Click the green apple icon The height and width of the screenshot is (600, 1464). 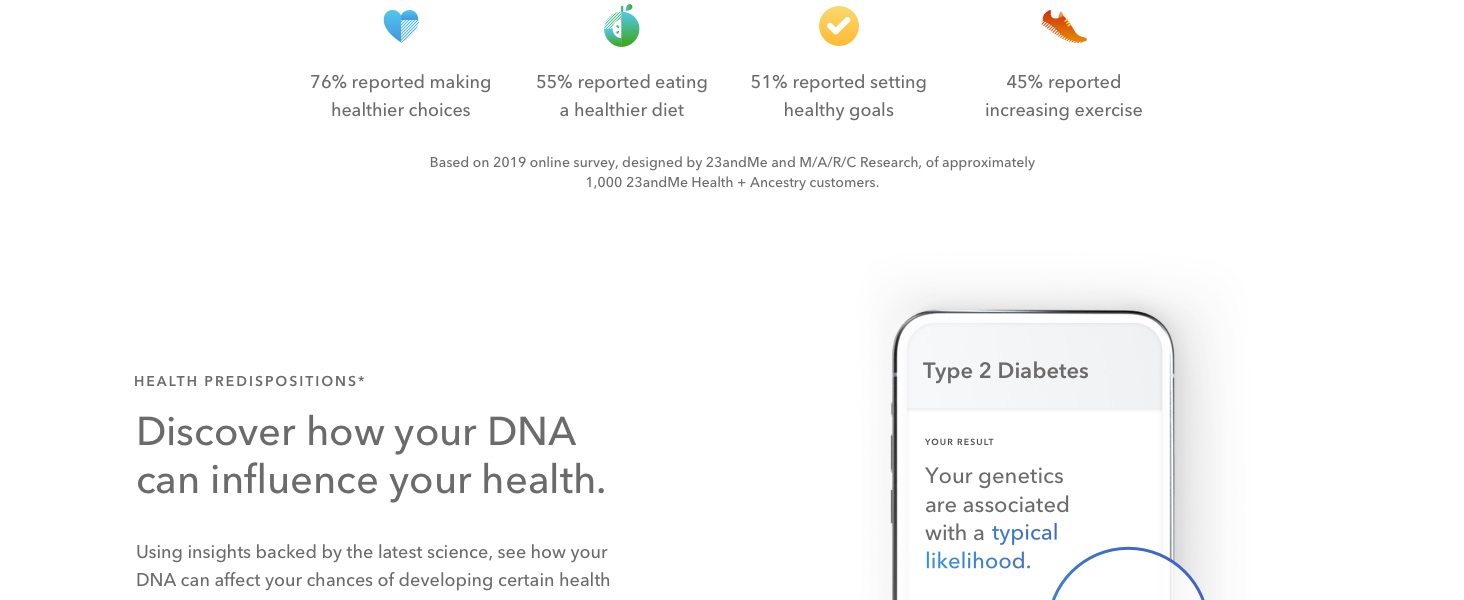(x=621, y=26)
